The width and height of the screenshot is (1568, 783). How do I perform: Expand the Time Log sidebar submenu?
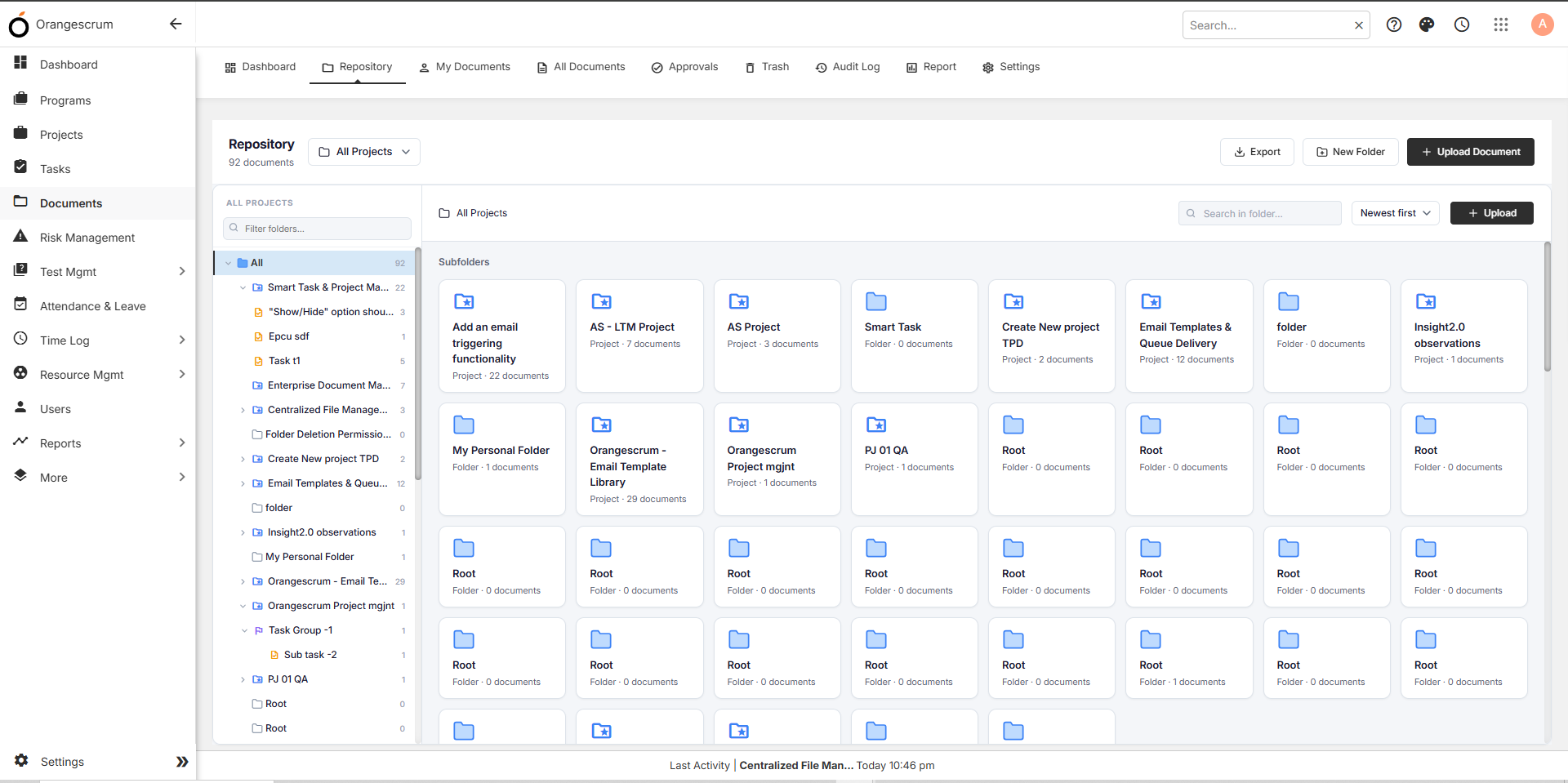tap(182, 340)
